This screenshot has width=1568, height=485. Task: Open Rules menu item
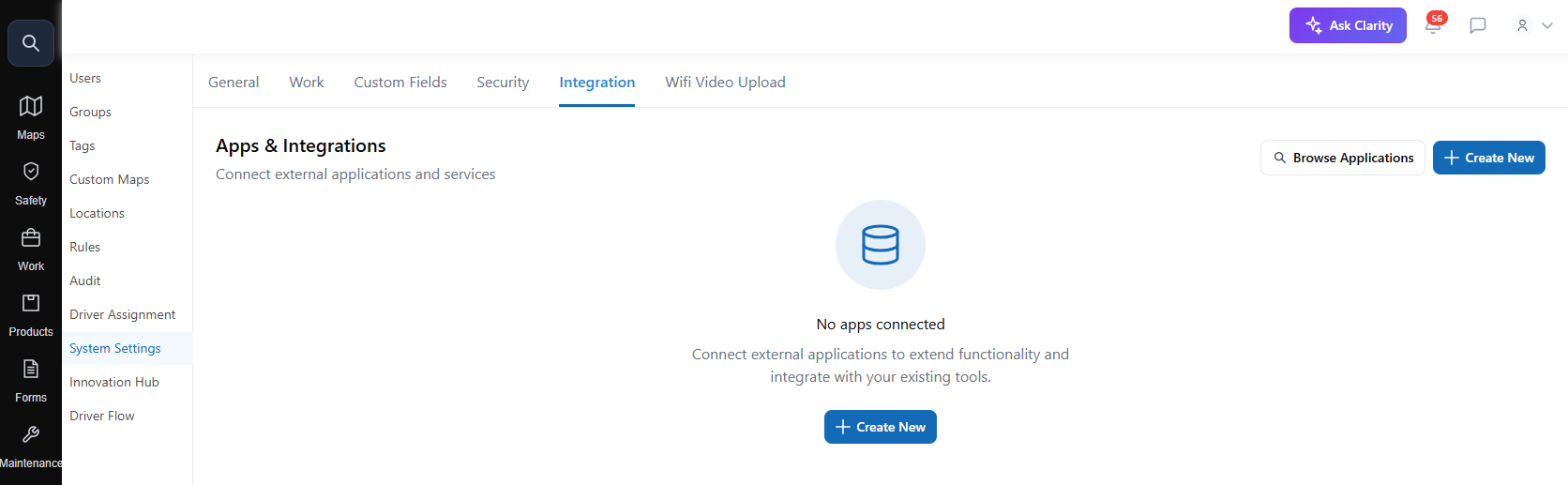click(x=127, y=247)
